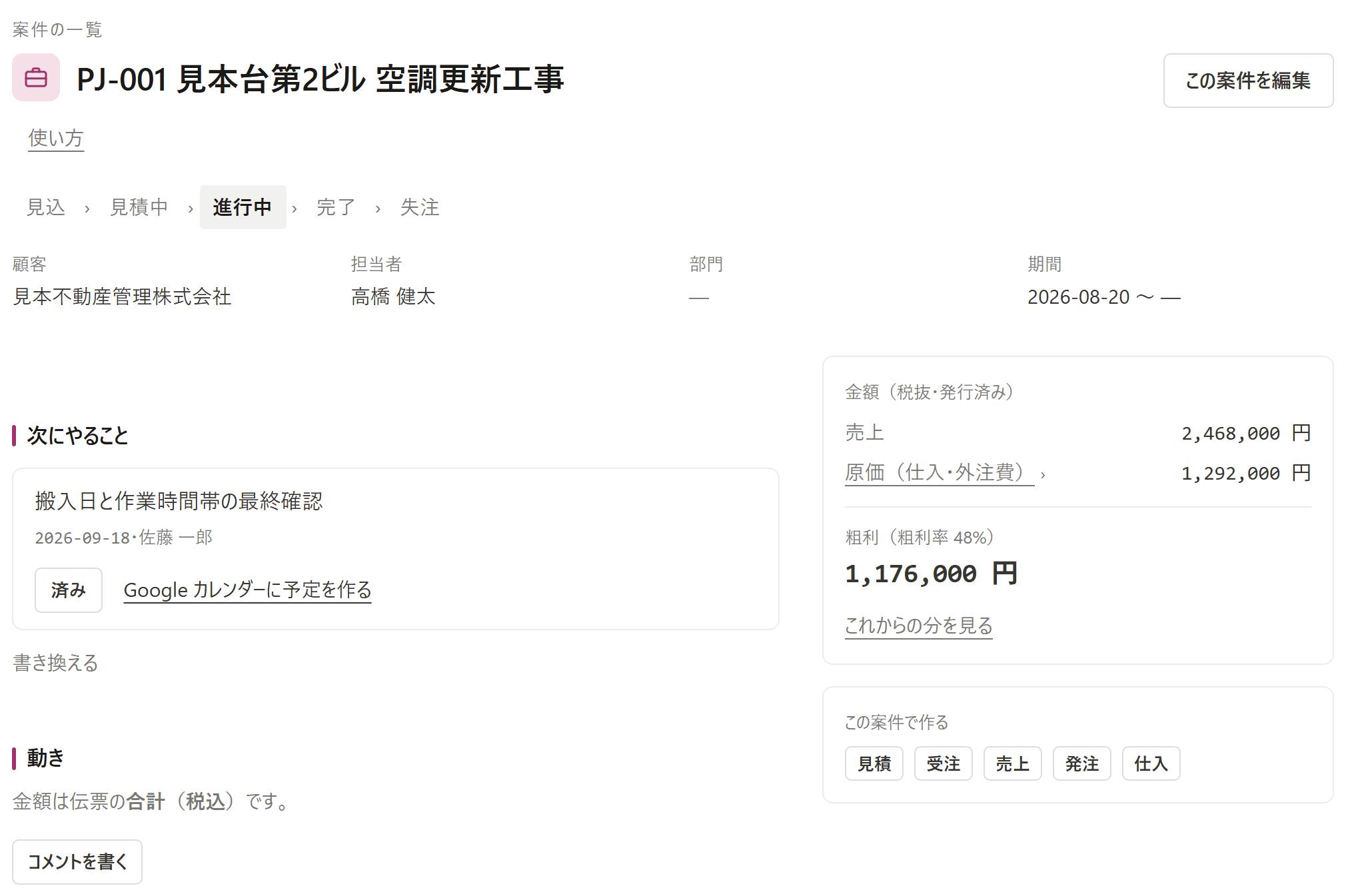Click the pink briefcase project icon
Image resolution: width=1346 pixels, height=896 pixels.
click(x=36, y=78)
